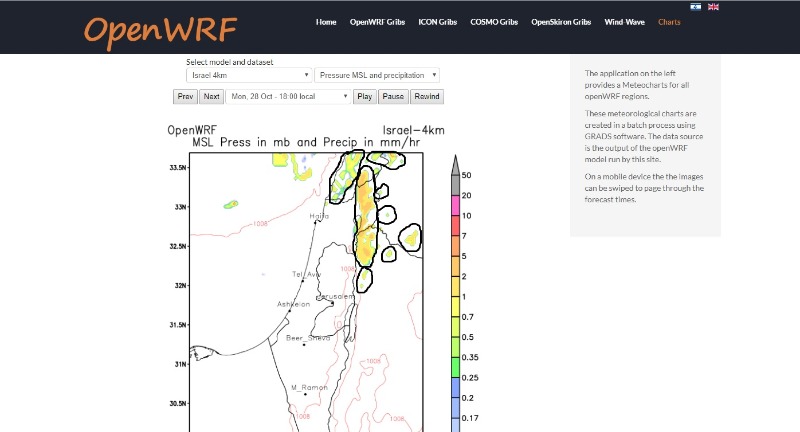Click the Prev button
The width and height of the screenshot is (800, 432).
(185, 96)
